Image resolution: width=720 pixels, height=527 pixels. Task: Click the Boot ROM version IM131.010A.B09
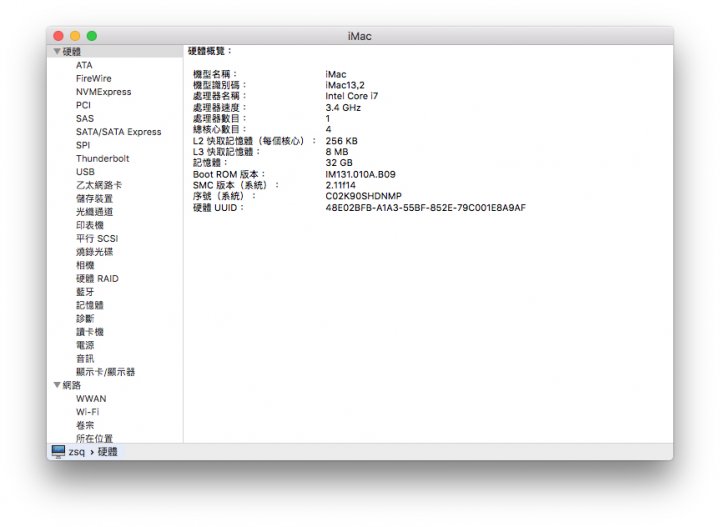[360, 174]
